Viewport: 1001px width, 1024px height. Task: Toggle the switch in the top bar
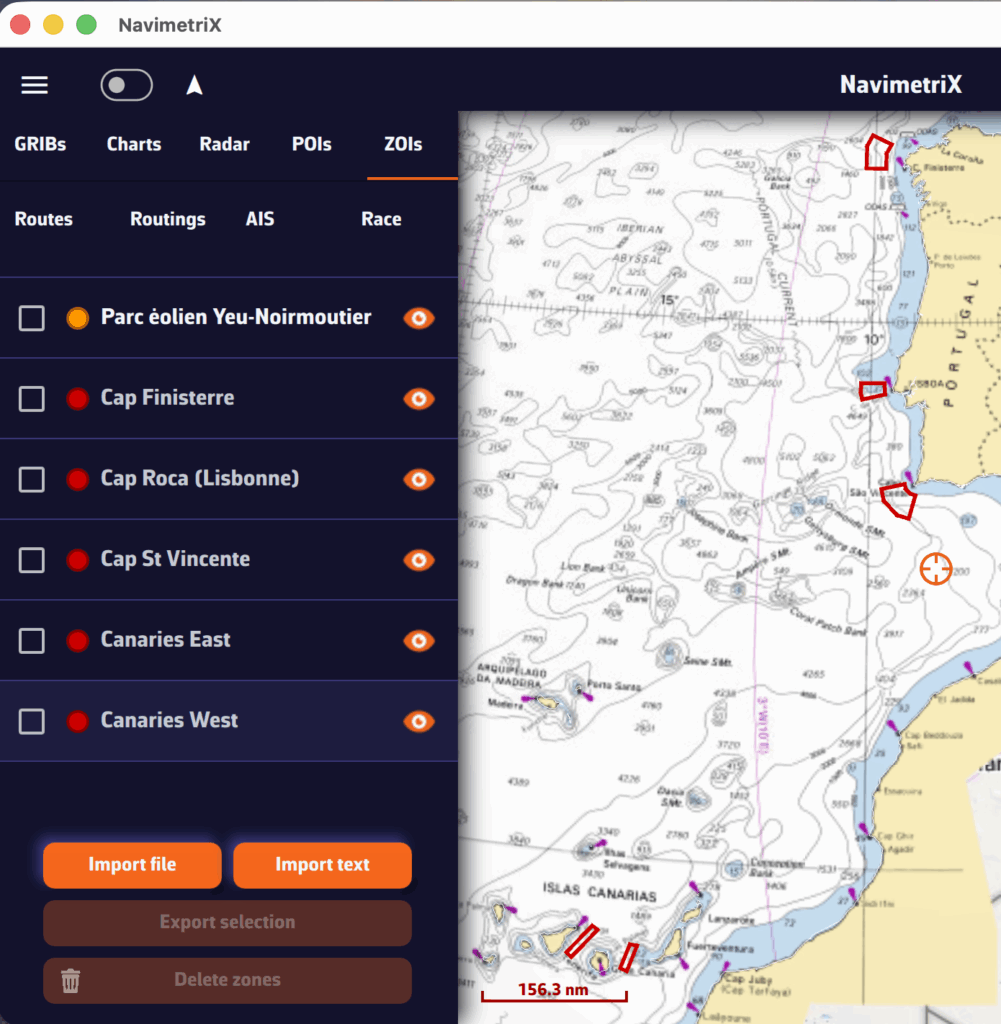[x=126, y=86]
